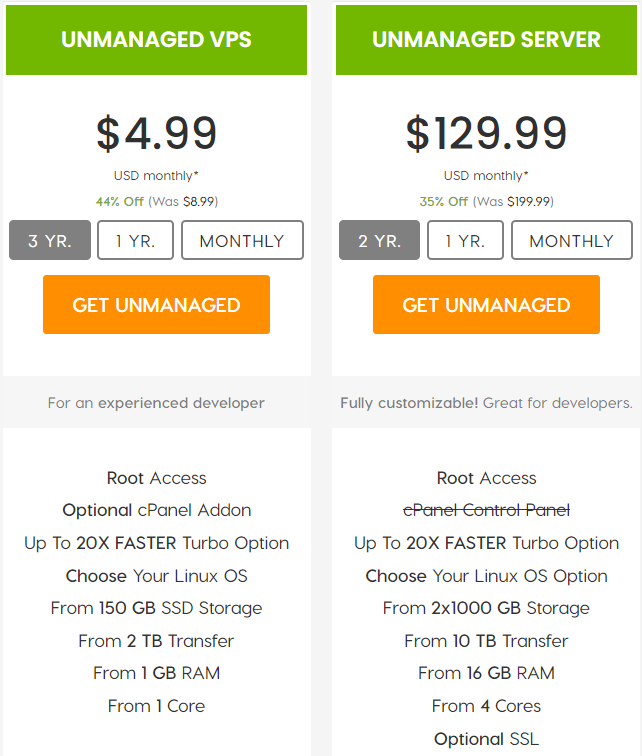Click the 35% Off discount label
642x756 pixels.
443,202
